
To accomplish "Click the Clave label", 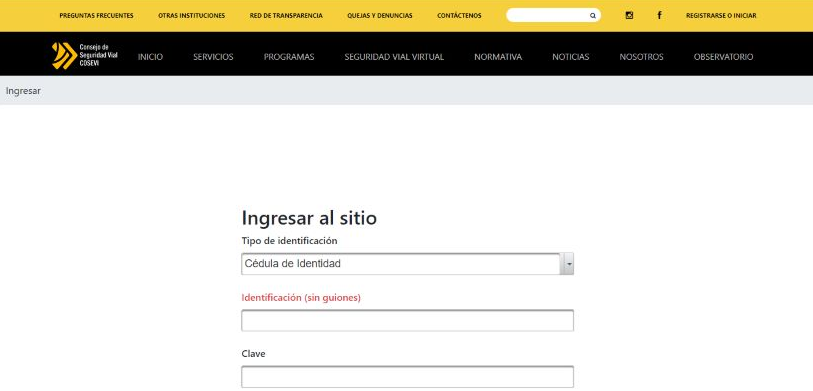I will [x=254, y=354].
